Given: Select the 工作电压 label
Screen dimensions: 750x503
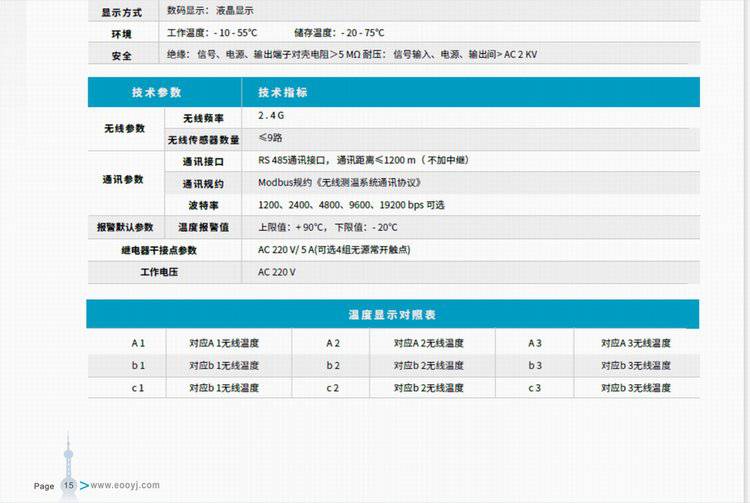Looking at the screenshot, I should (x=159, y=272).
